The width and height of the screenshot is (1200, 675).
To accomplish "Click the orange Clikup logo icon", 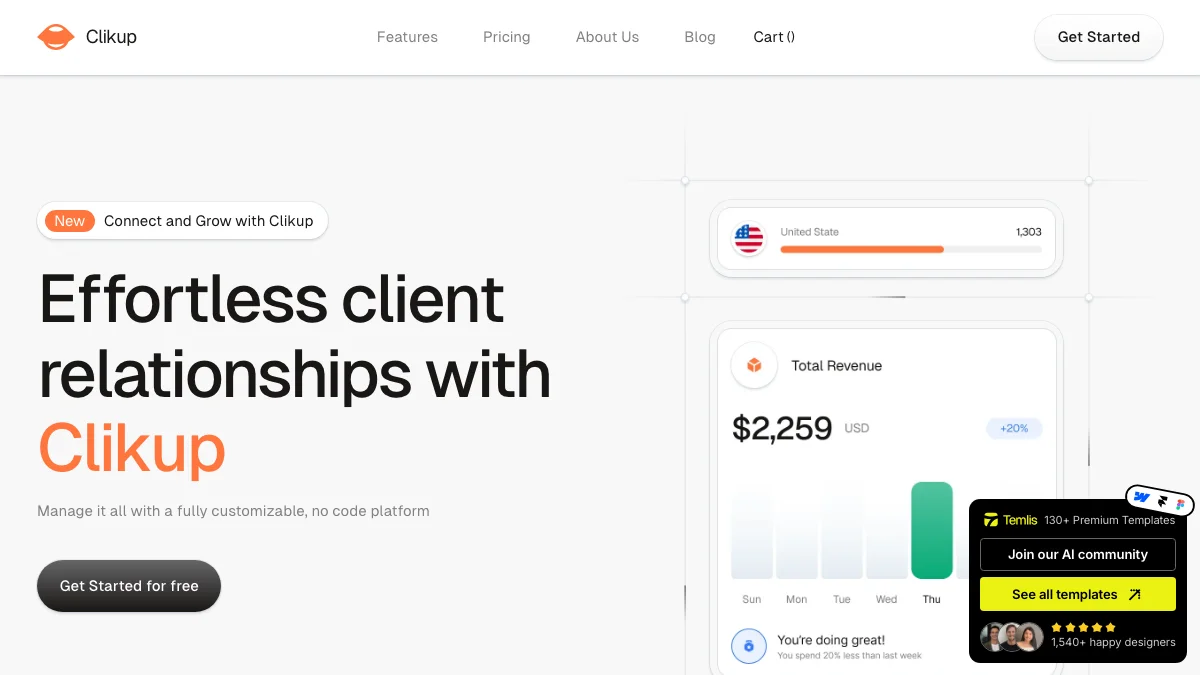I will tap(56, 37).
